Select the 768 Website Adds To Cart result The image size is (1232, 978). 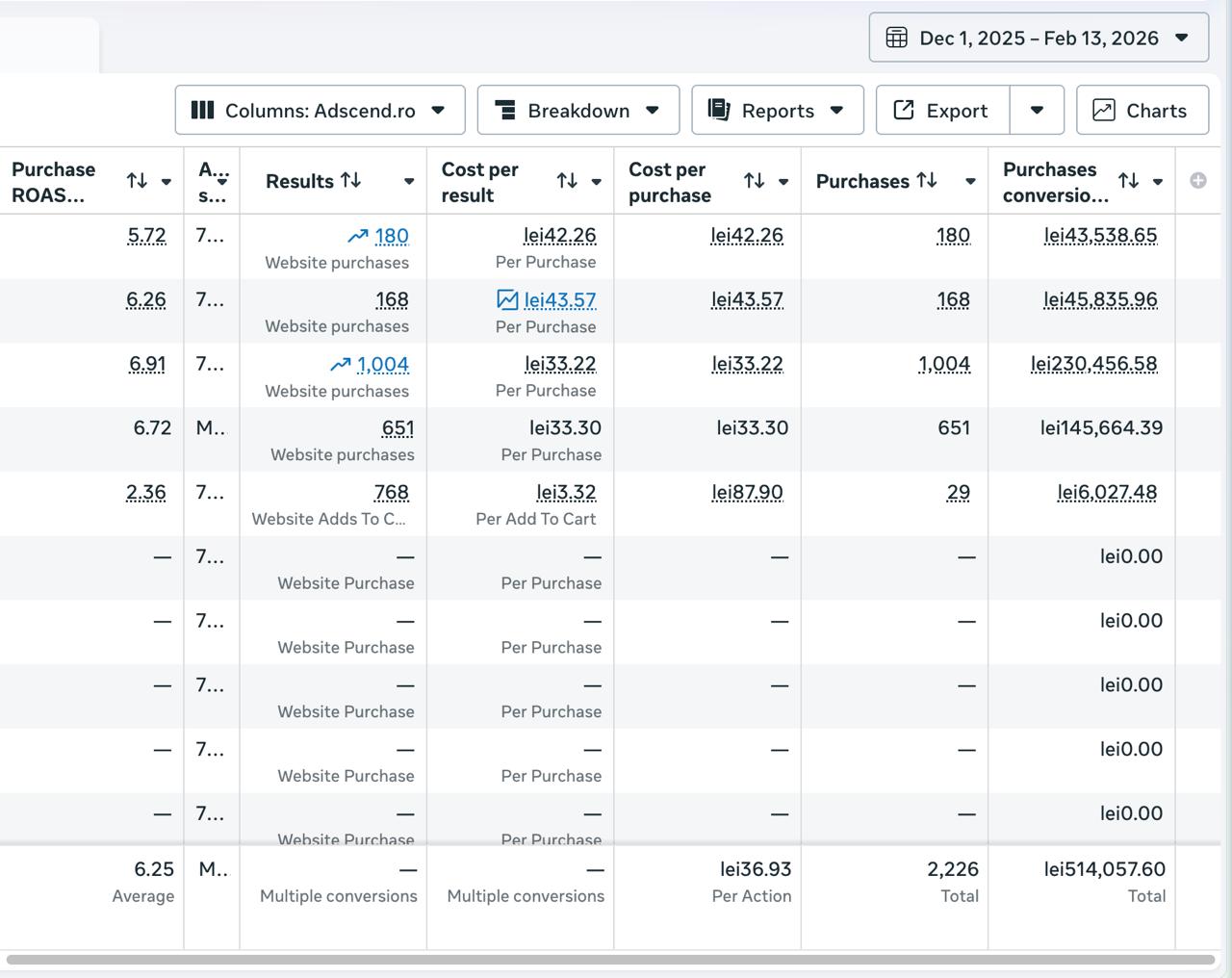tap(392, 493)
